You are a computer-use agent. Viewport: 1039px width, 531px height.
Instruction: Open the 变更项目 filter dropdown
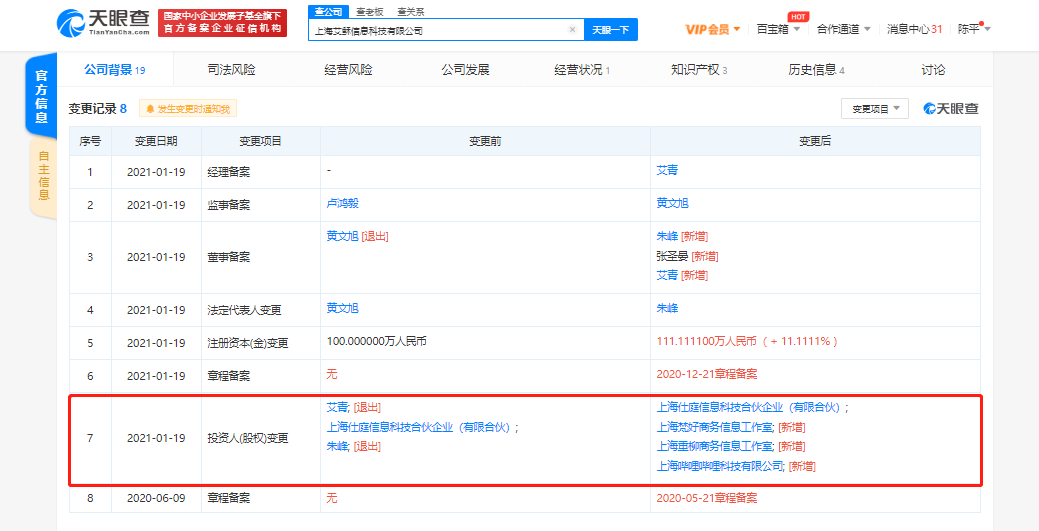coord(873,108)
